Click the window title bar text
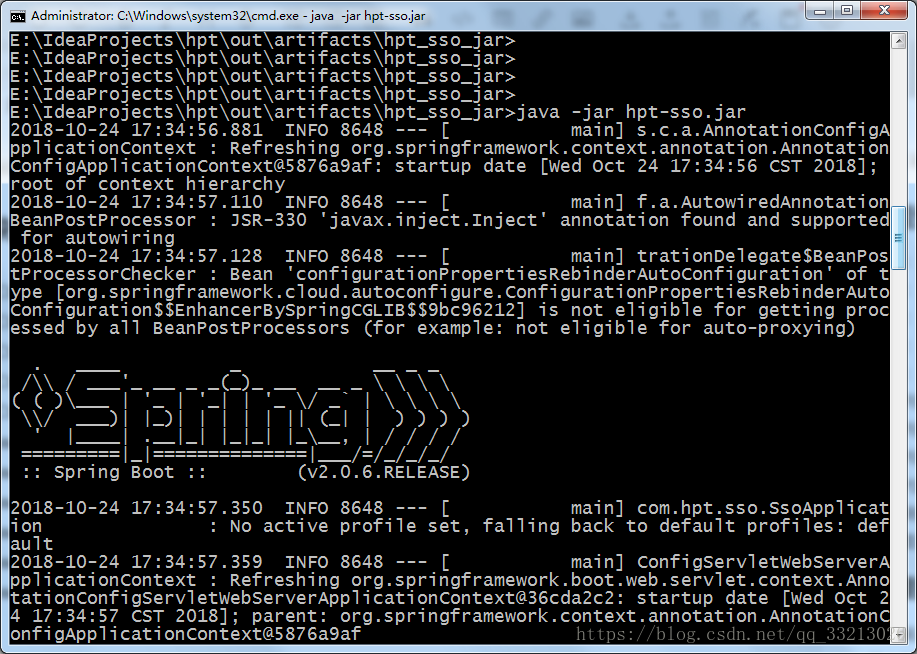The height and width of the screenshot is (654, 917). tap(228, 16)
